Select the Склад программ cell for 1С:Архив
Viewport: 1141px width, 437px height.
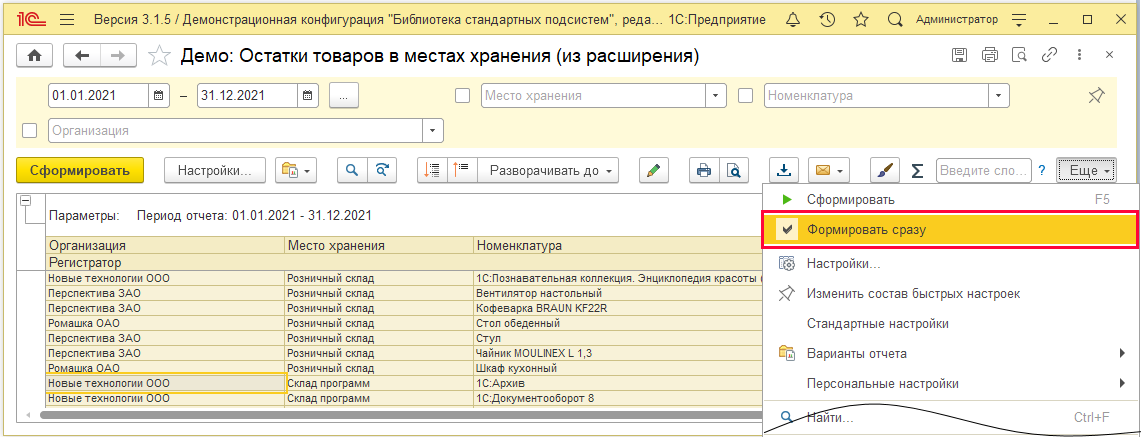click(379, 383)
